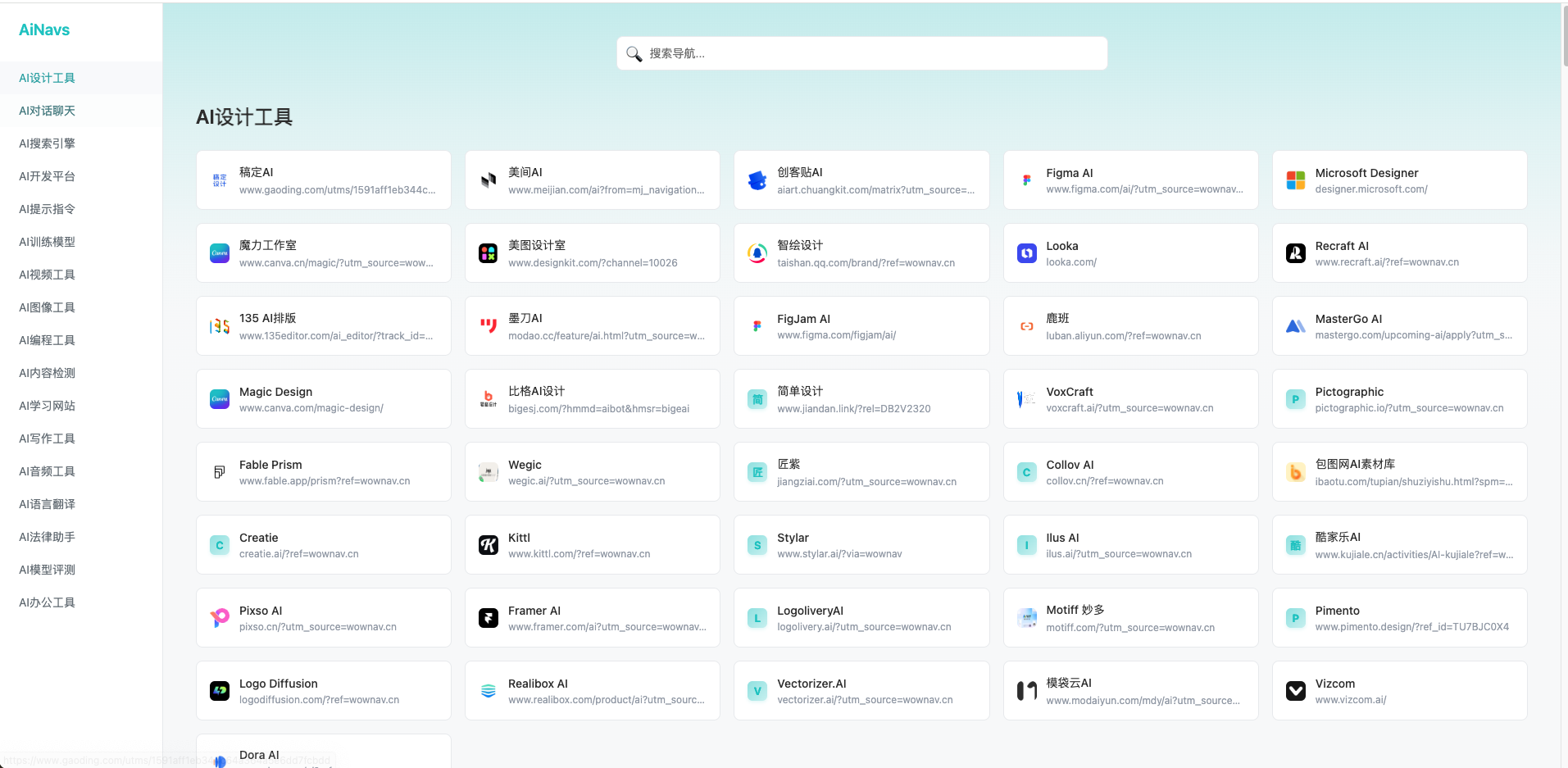The width and height of the screenshot is (1568, 768).
Task: Click the Looka blue icon
Action: (x=1026, y=253)
